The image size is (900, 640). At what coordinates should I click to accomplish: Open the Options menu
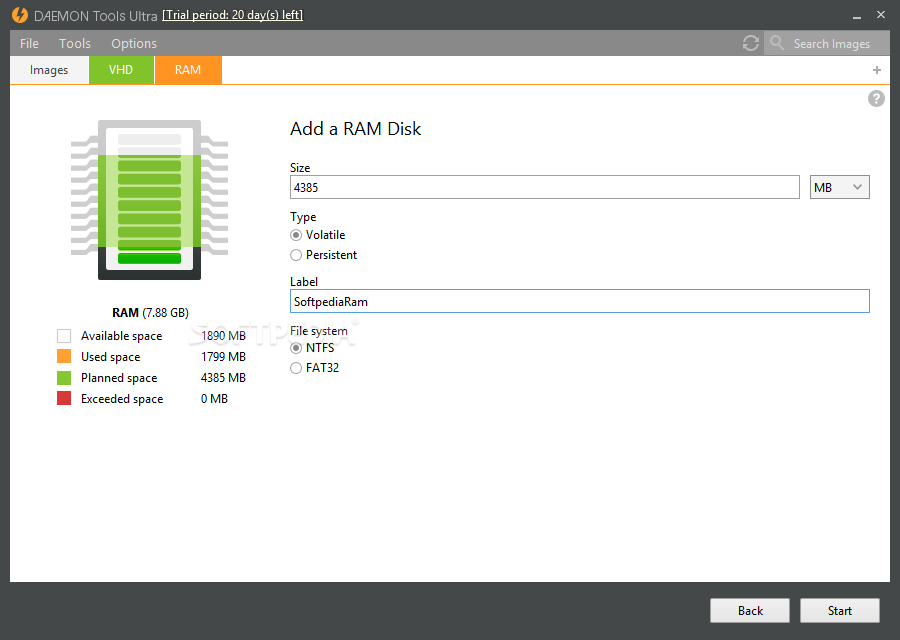pyautogui.click(x=134, y=44)
